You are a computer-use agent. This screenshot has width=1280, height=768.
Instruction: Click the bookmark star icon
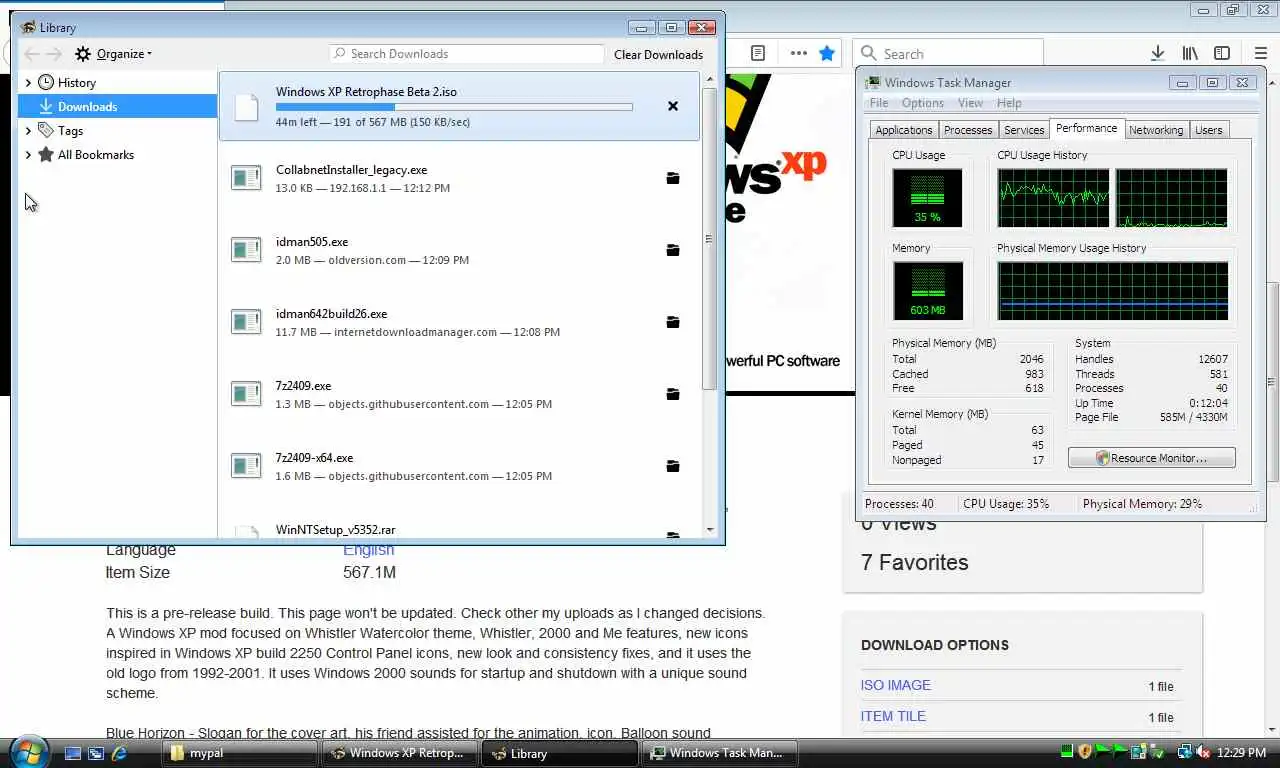pos(827,53)
